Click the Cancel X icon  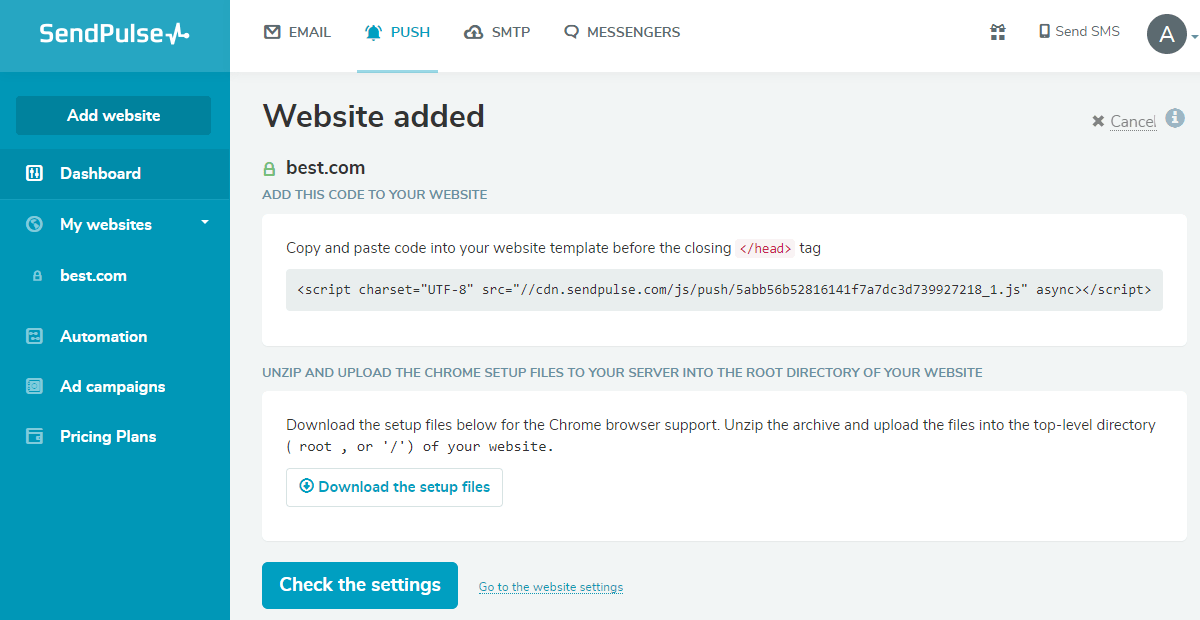coord(1098,122)
